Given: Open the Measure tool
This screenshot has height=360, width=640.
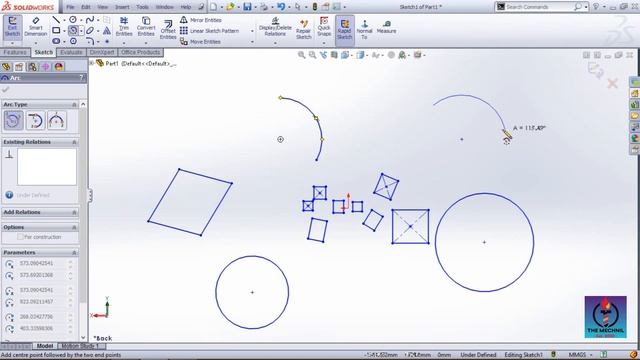Looking at the screenshot, I should [x=386, y=27].
